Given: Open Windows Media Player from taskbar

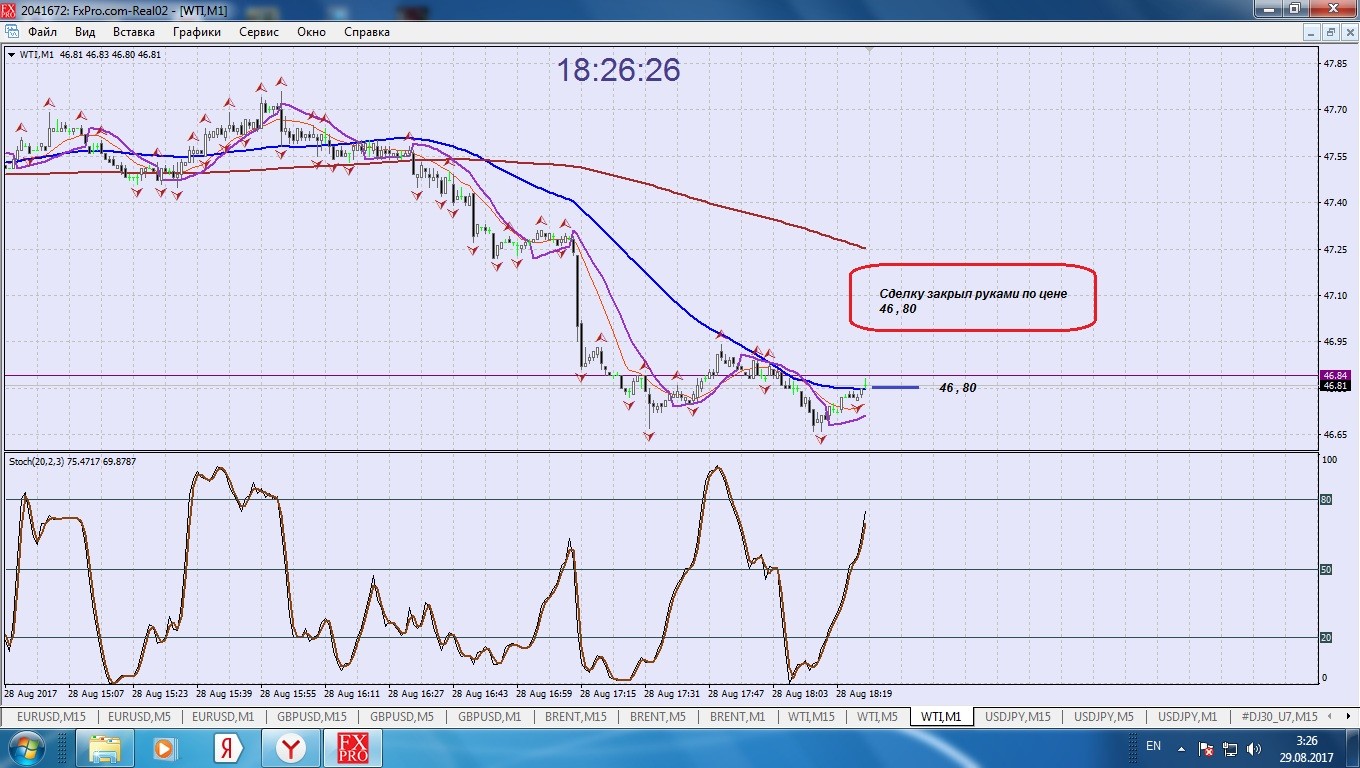Looking at the screenshot, I should coord(166,748).
